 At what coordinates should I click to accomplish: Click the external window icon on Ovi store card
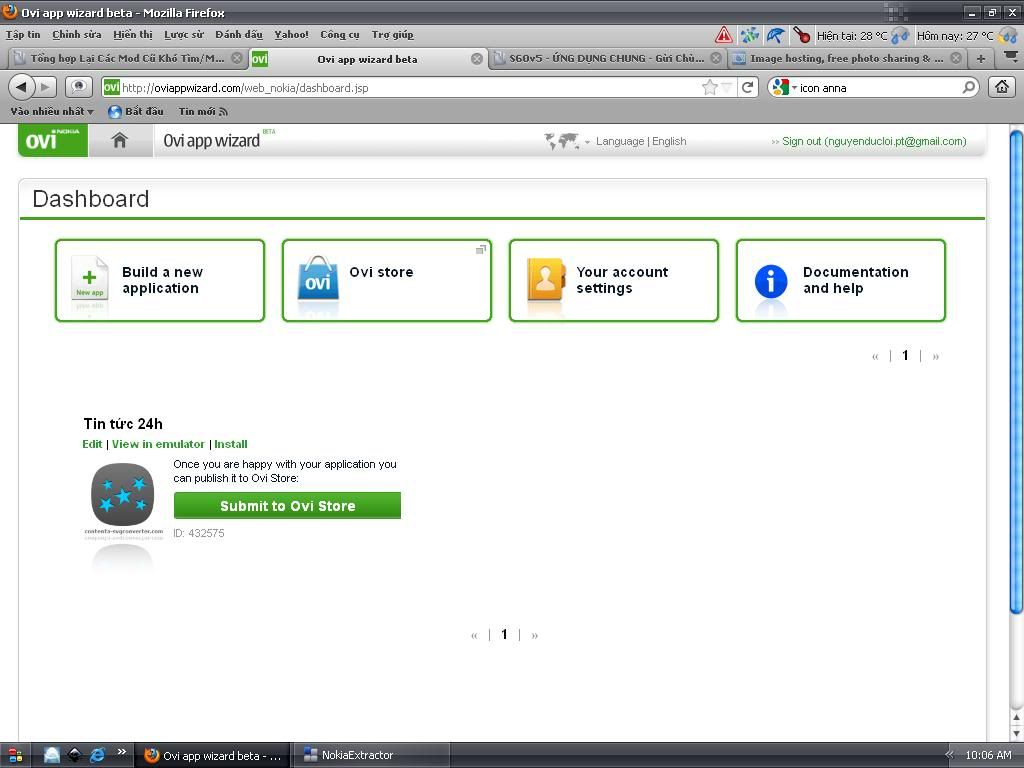pyautogui.click(x=481, y=249)
